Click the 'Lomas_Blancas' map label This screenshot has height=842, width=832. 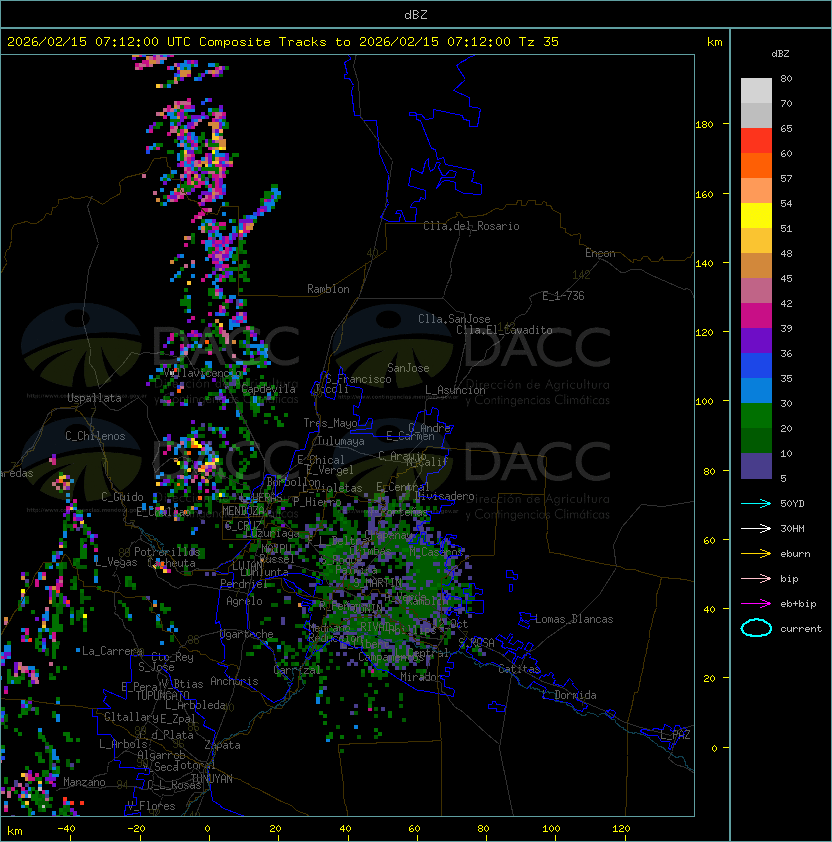pos(574,619)
